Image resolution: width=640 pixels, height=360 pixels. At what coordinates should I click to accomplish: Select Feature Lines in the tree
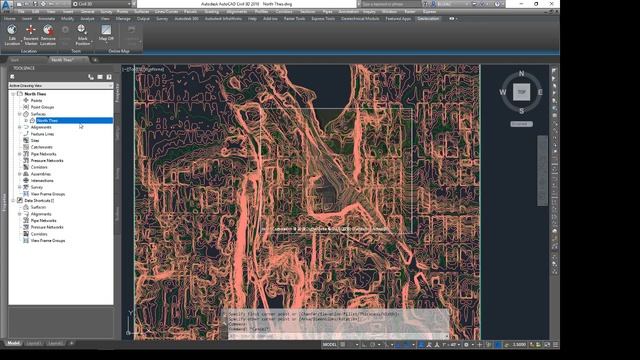pyautogui.click(x=42, y=134)
